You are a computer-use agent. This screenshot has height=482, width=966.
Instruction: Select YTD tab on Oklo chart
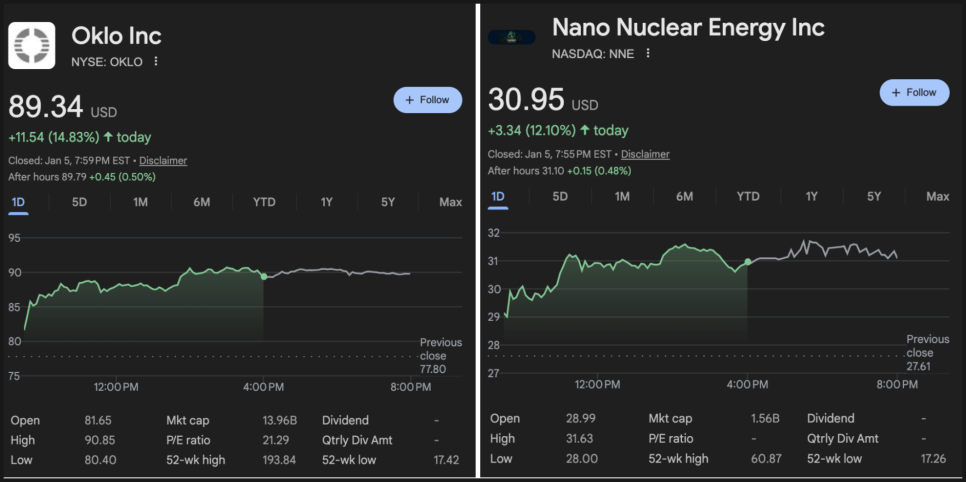[264, 202]
